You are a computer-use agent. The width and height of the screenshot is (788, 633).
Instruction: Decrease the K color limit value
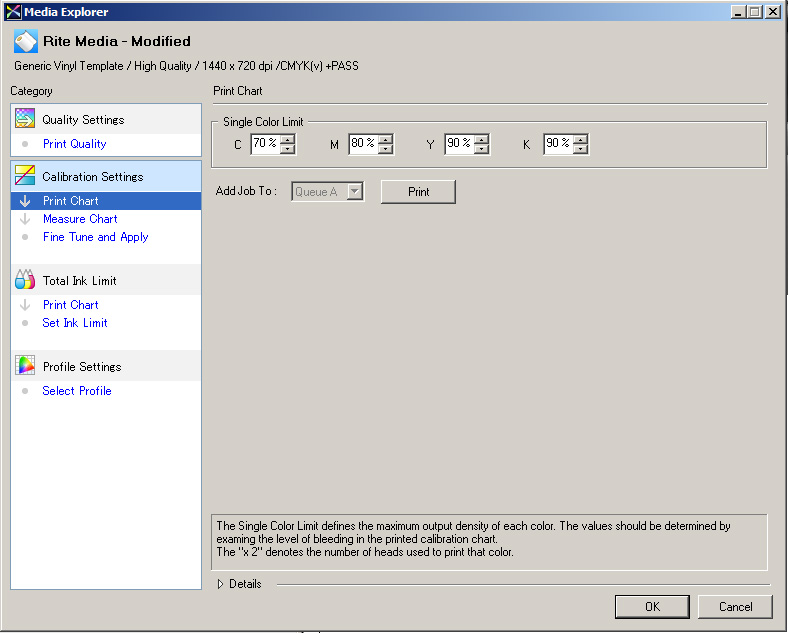580,149
